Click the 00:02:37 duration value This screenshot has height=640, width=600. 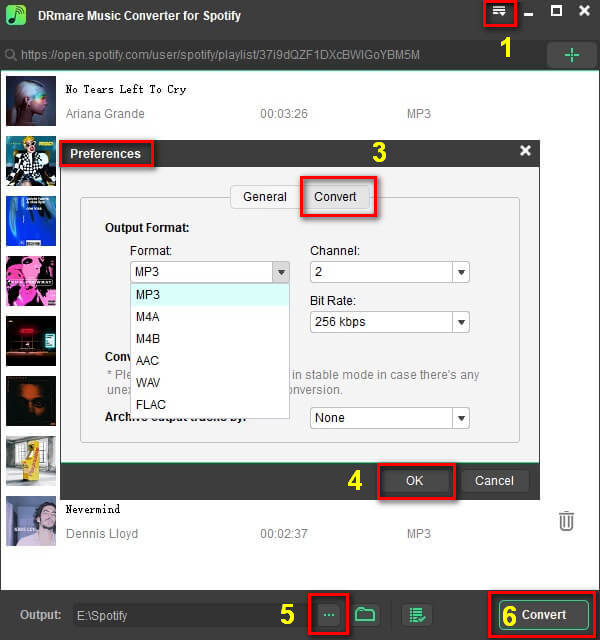(284, 533)
